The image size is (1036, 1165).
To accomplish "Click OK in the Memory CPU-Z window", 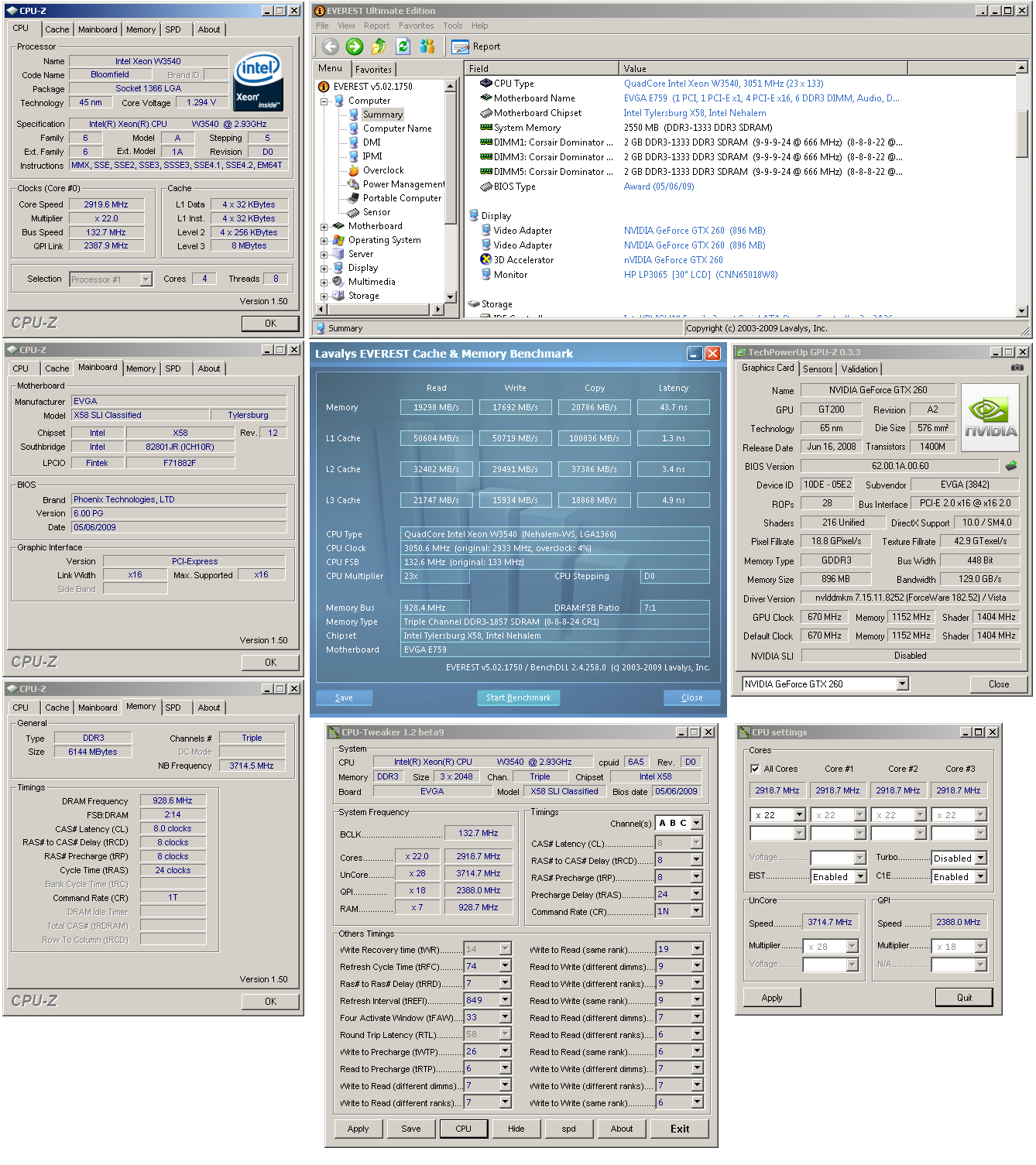I will [270, 1002].
